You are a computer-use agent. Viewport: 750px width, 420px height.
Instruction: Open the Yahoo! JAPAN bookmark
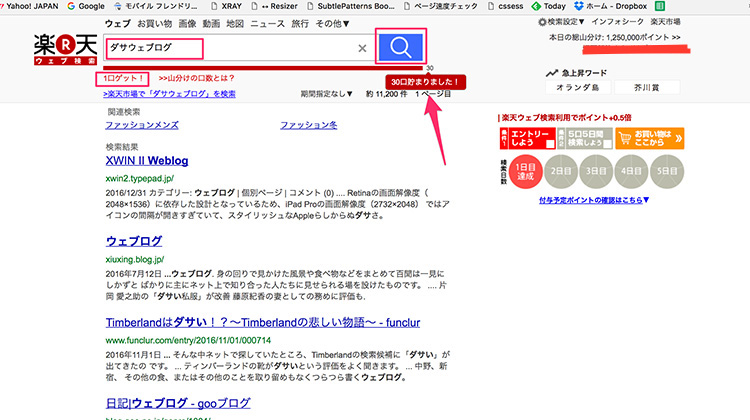(30, 6)
